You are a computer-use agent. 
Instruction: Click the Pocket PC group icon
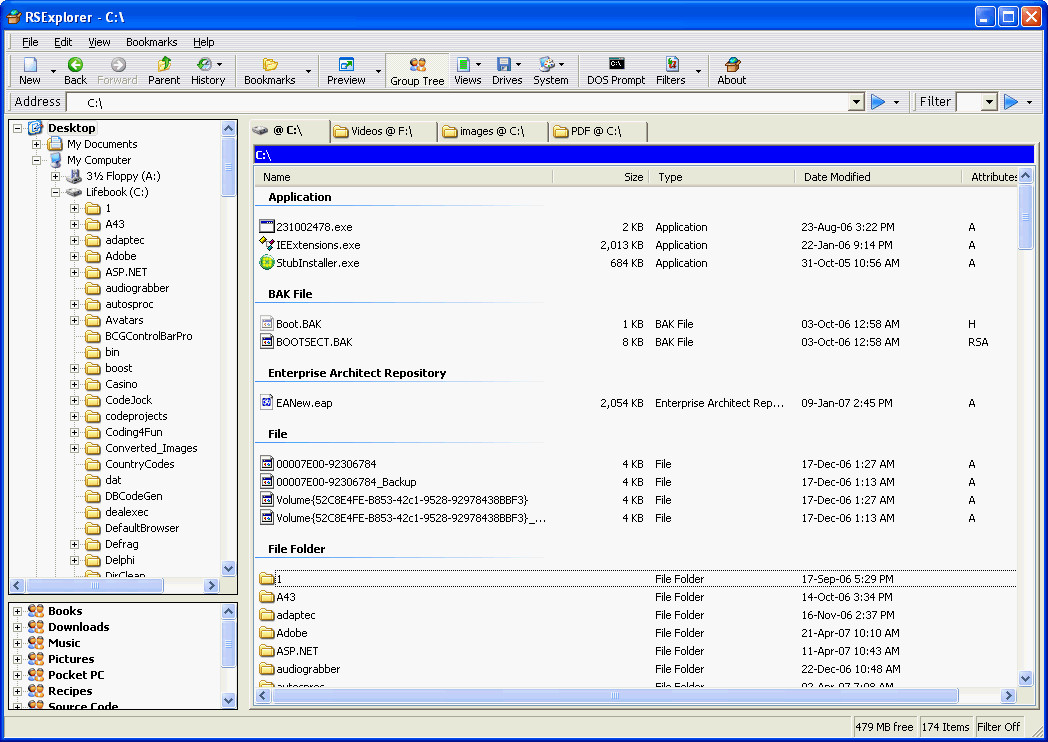click(35, 674)
